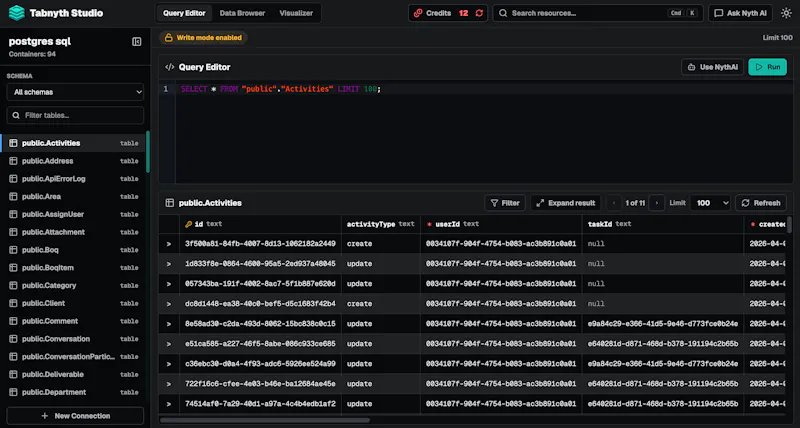Click the Filter tables input
The image size is (800, 428).
click(x=76, y=115)
